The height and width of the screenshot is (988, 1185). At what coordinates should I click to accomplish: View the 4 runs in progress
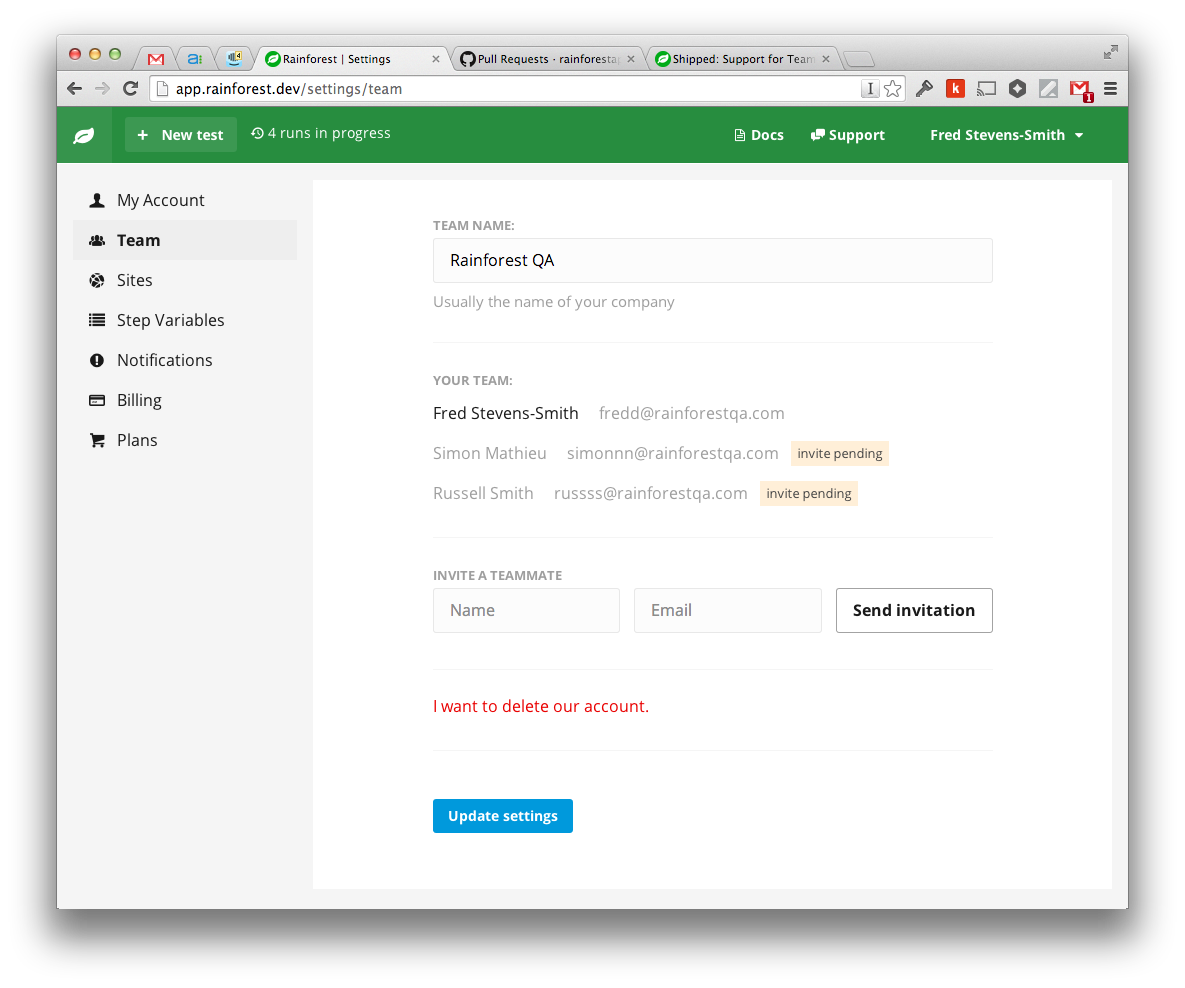pyautogui.click(x=320, y=133)
